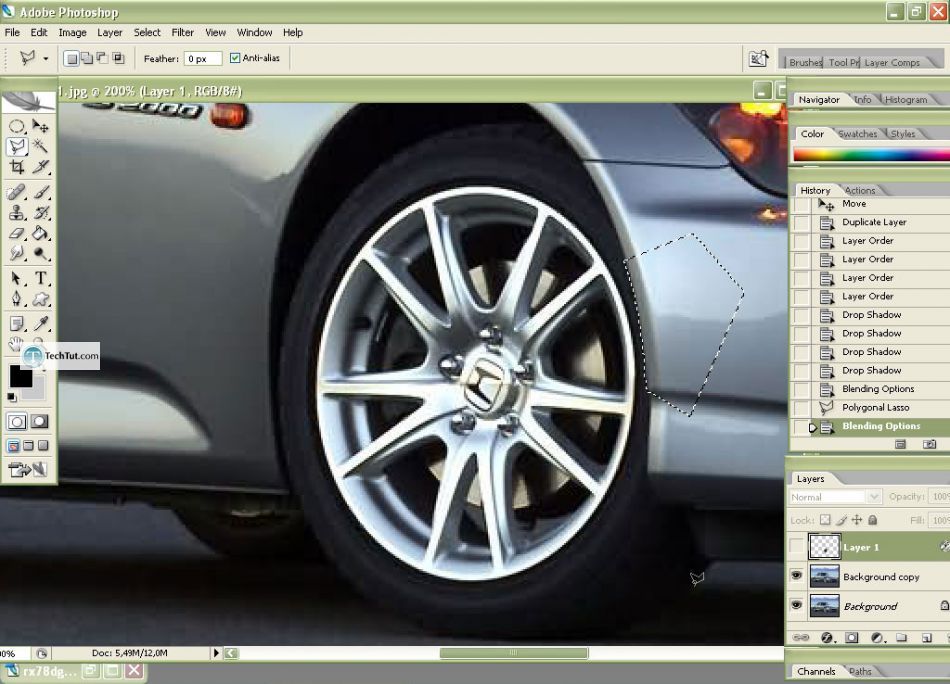Switch to the Actions tab

pyautogui.click(x=860, y=190)
